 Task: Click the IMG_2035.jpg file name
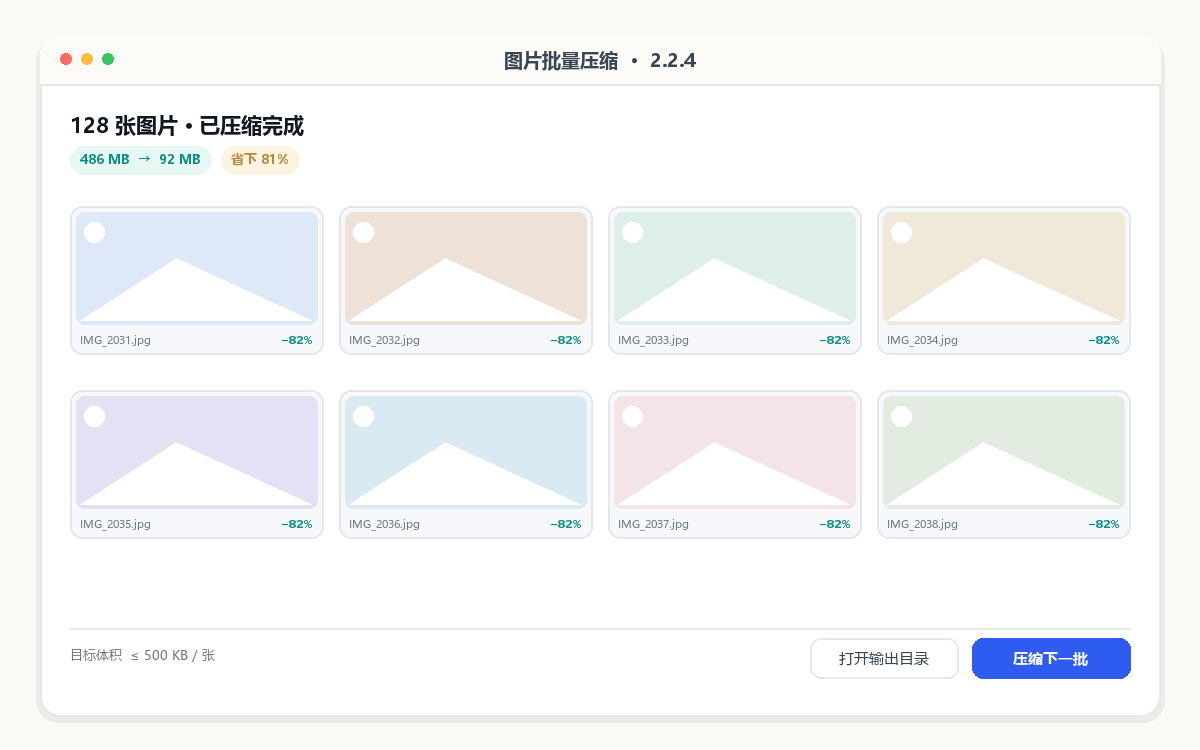point(116,524)
